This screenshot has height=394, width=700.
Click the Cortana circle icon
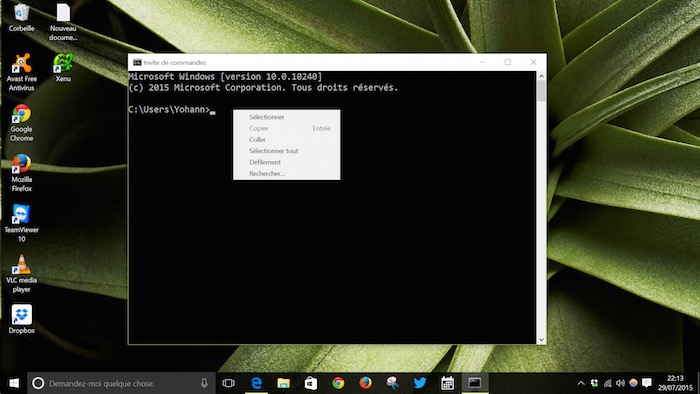point(38,383)
